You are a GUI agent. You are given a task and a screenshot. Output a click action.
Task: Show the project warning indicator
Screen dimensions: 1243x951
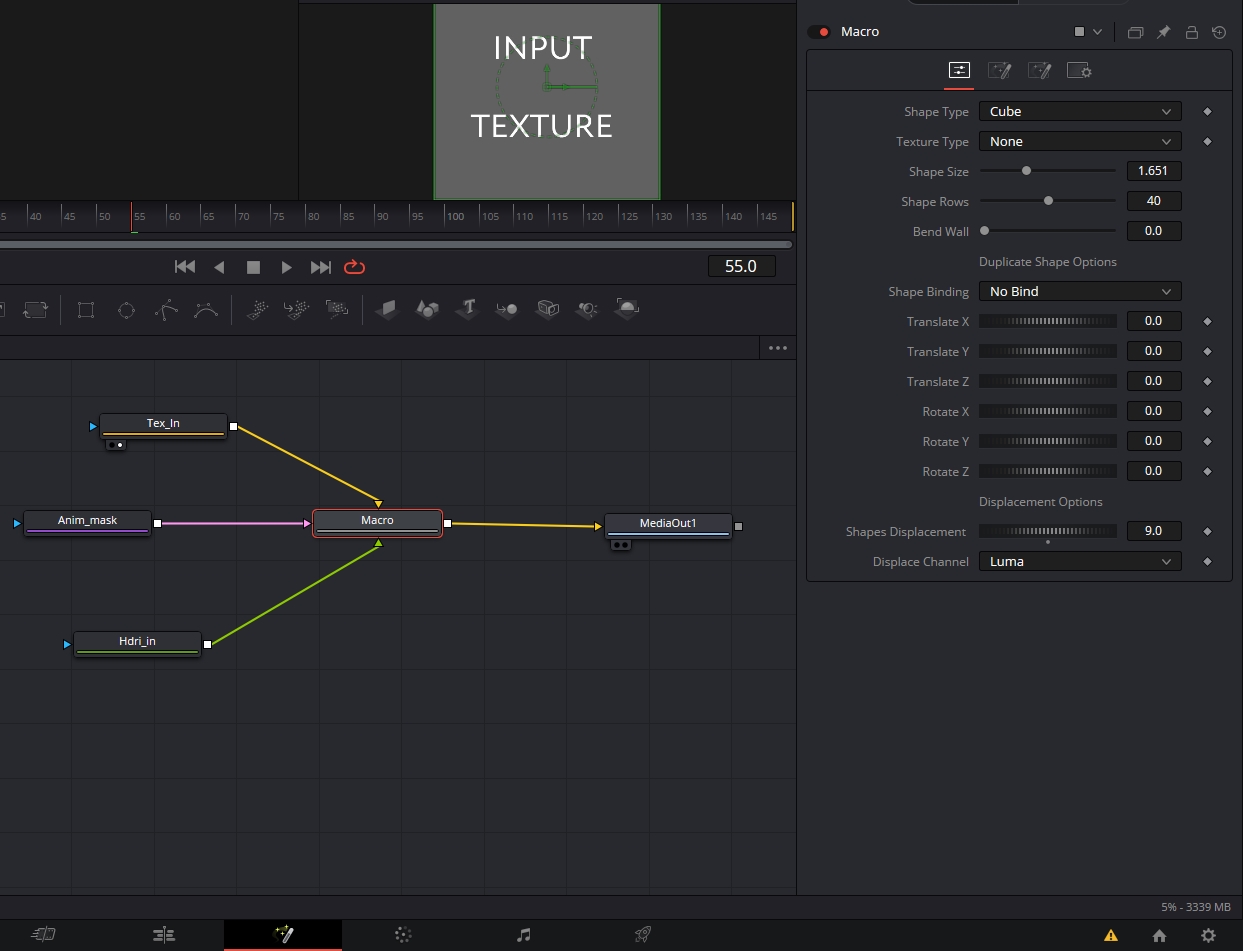(x=1111, y=936)
